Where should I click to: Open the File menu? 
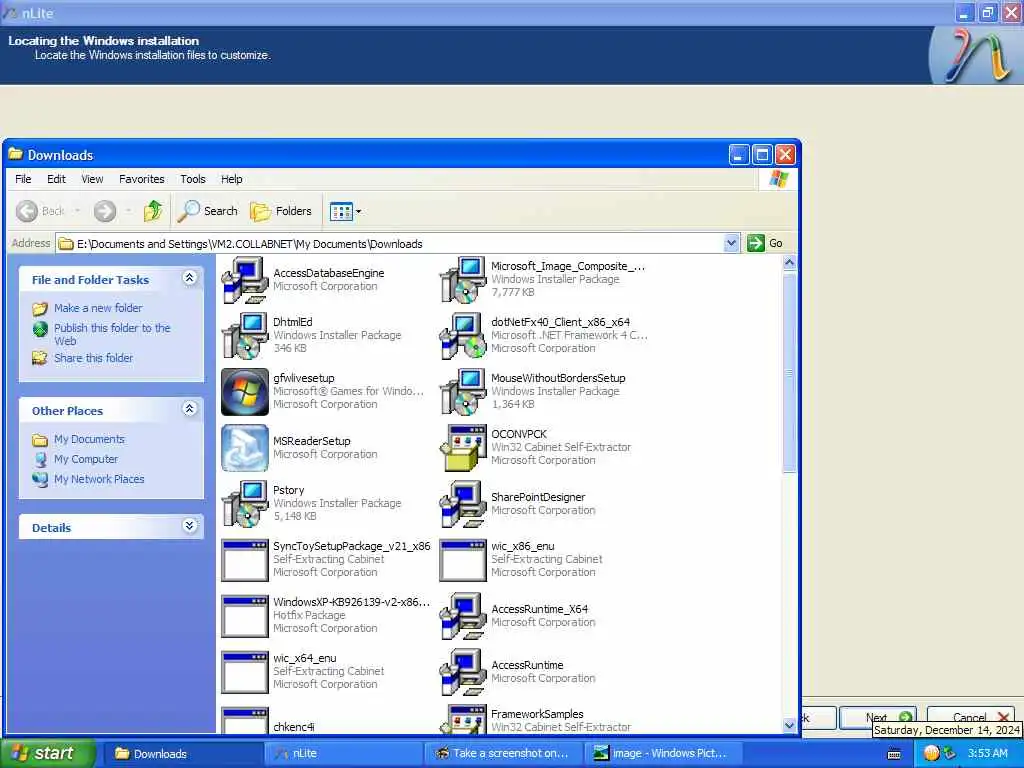coord(24,179)
